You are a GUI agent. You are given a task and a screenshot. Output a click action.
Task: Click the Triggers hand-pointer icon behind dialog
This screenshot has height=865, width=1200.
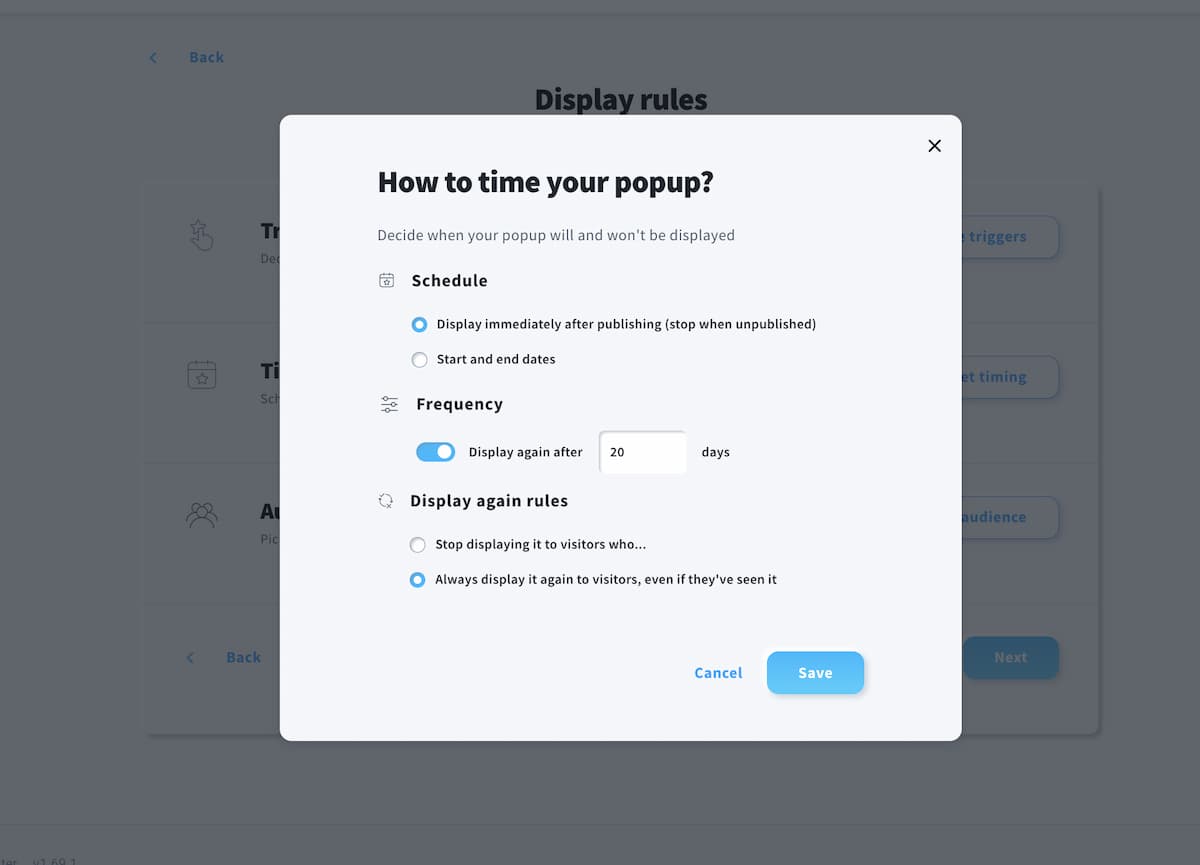pyautogui.click(x=202, y=236)
